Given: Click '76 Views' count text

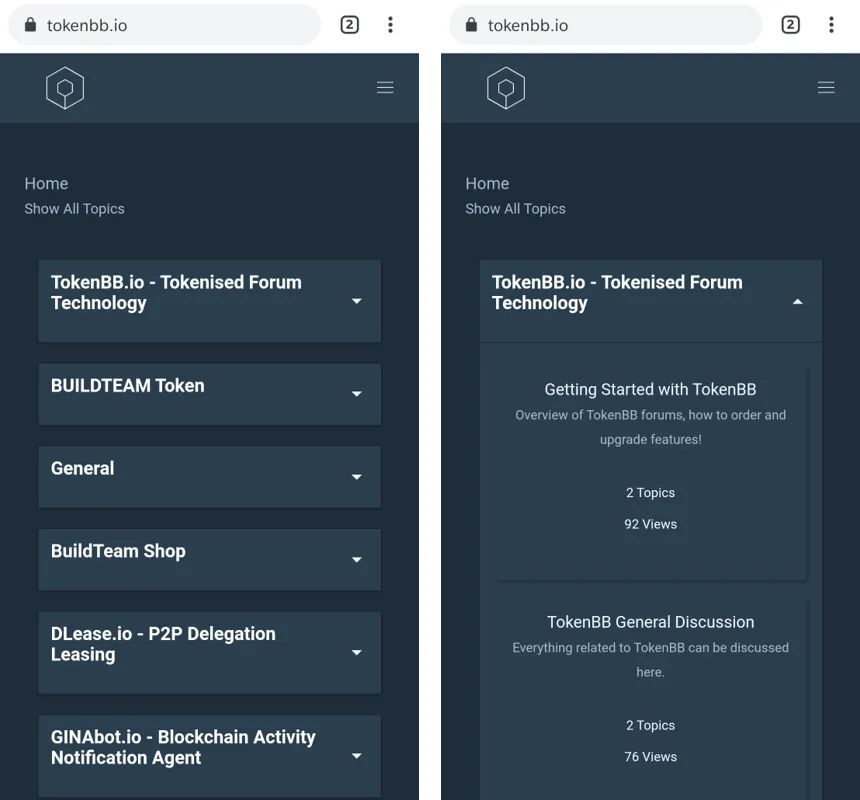Looking at the screenshot, I should [650, 757].
